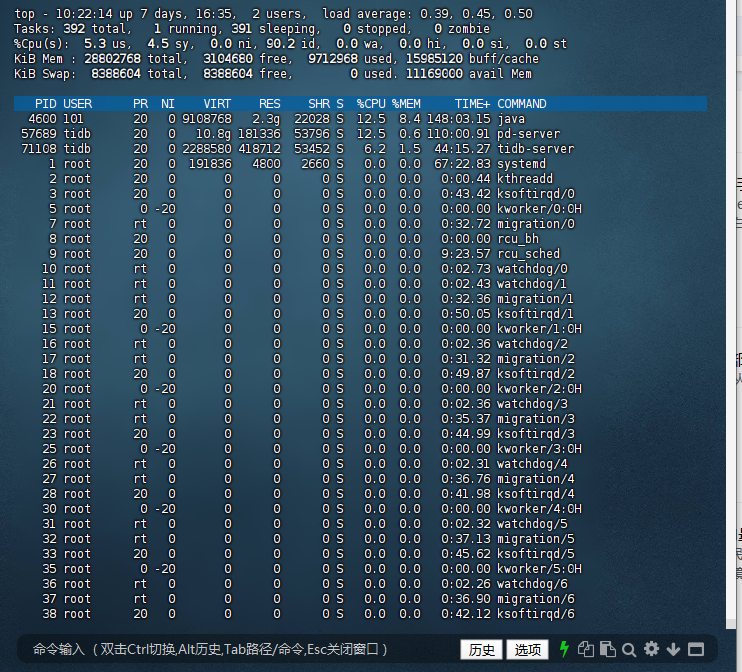Click the kworker/3:0H process name

[x=539, y=449]
